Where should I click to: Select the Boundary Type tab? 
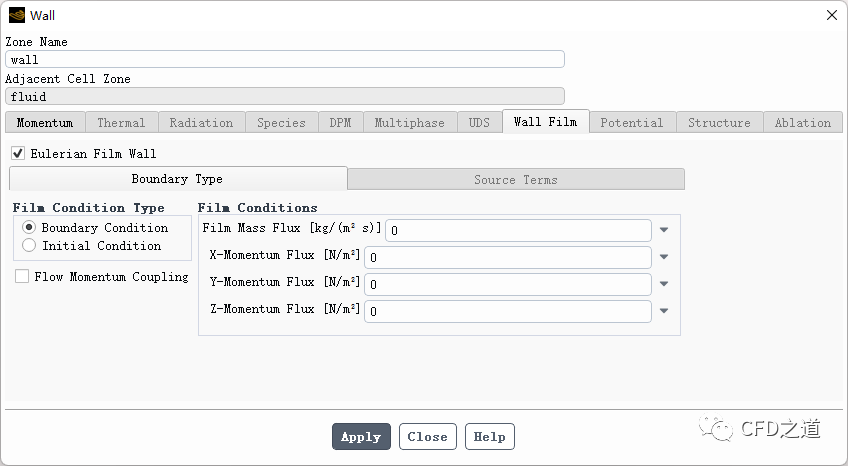(177, 179)
